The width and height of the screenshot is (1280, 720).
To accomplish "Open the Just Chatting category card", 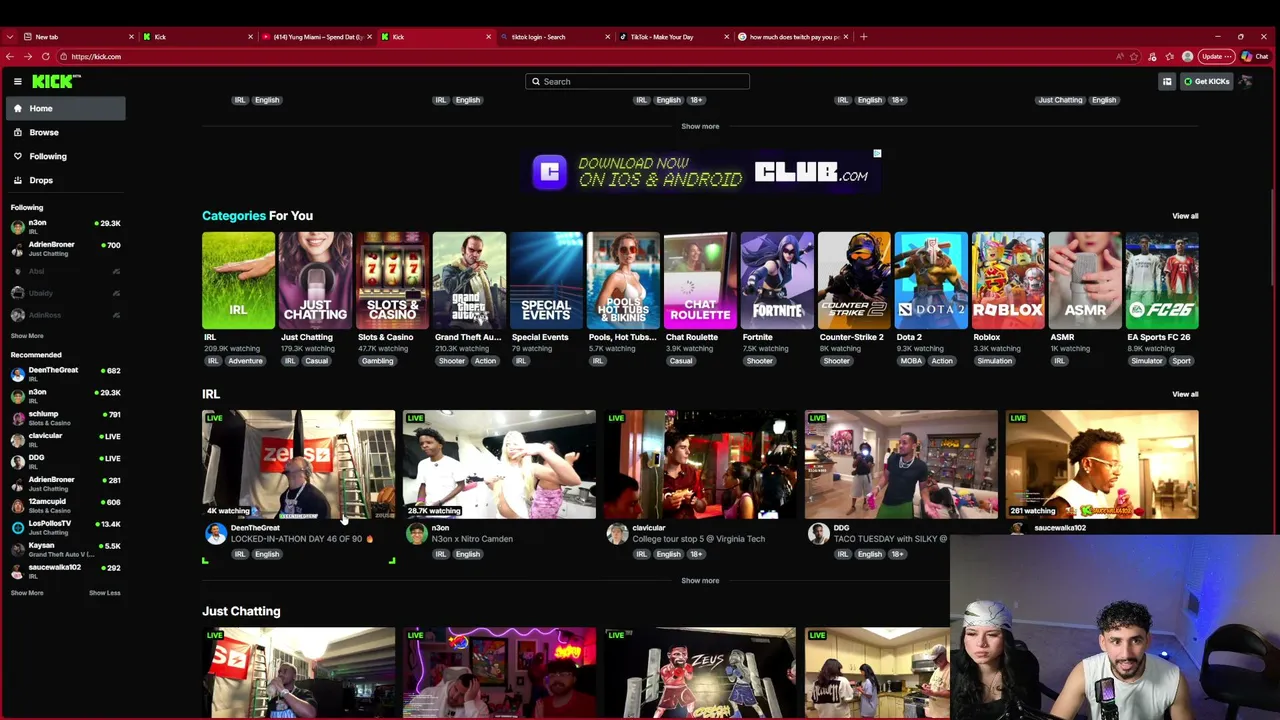I will coord(315,281).
